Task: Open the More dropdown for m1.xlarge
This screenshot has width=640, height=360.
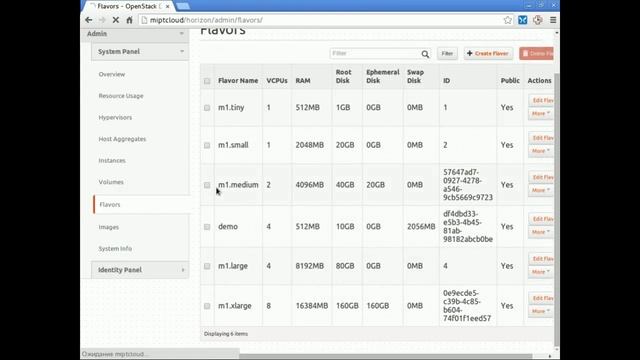Action: click(x=540, y=311)
